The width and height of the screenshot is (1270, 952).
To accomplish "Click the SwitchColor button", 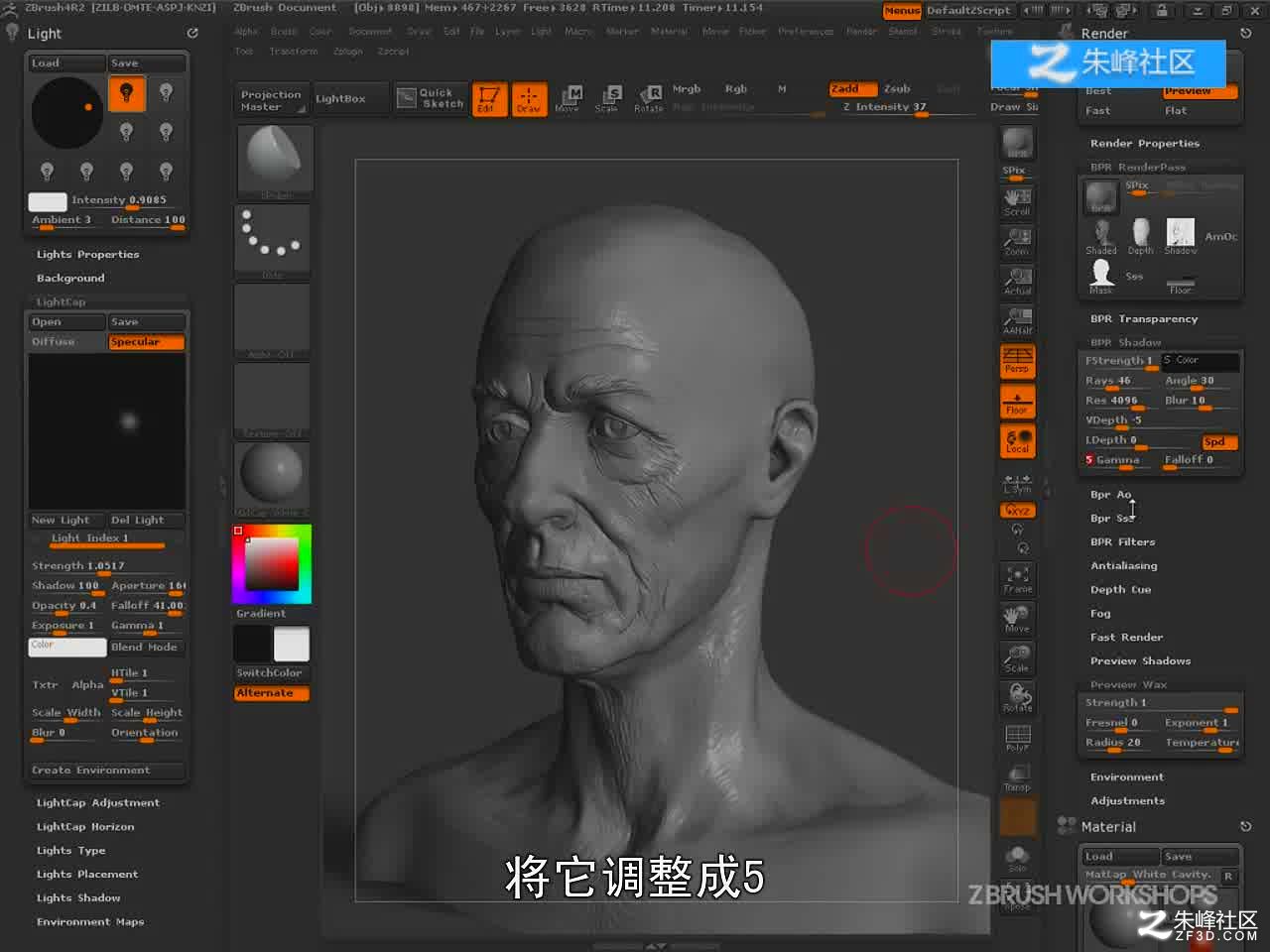I will coord(271,673).
